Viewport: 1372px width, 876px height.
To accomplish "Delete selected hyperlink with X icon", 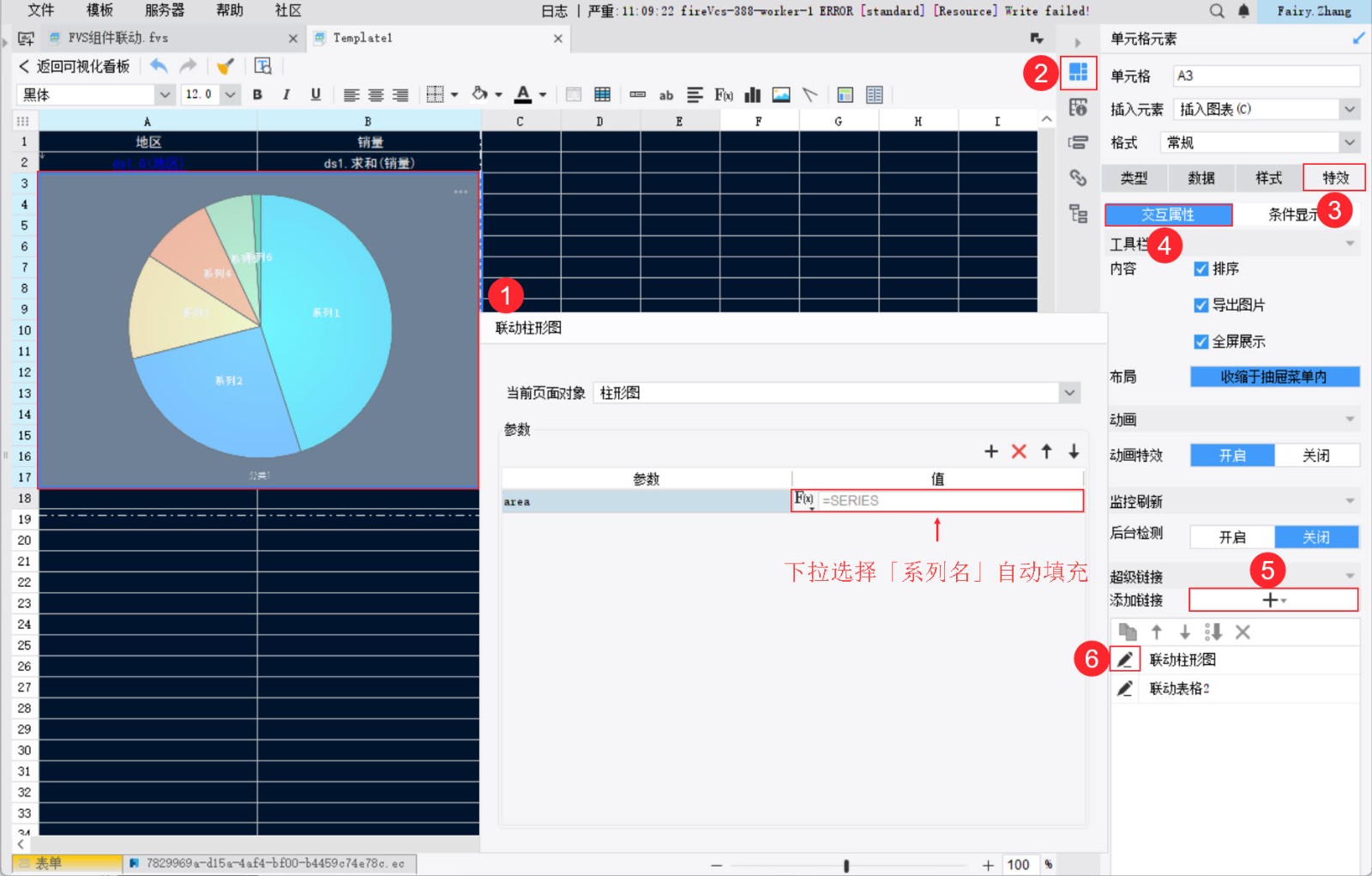I will click(1243, 632).
